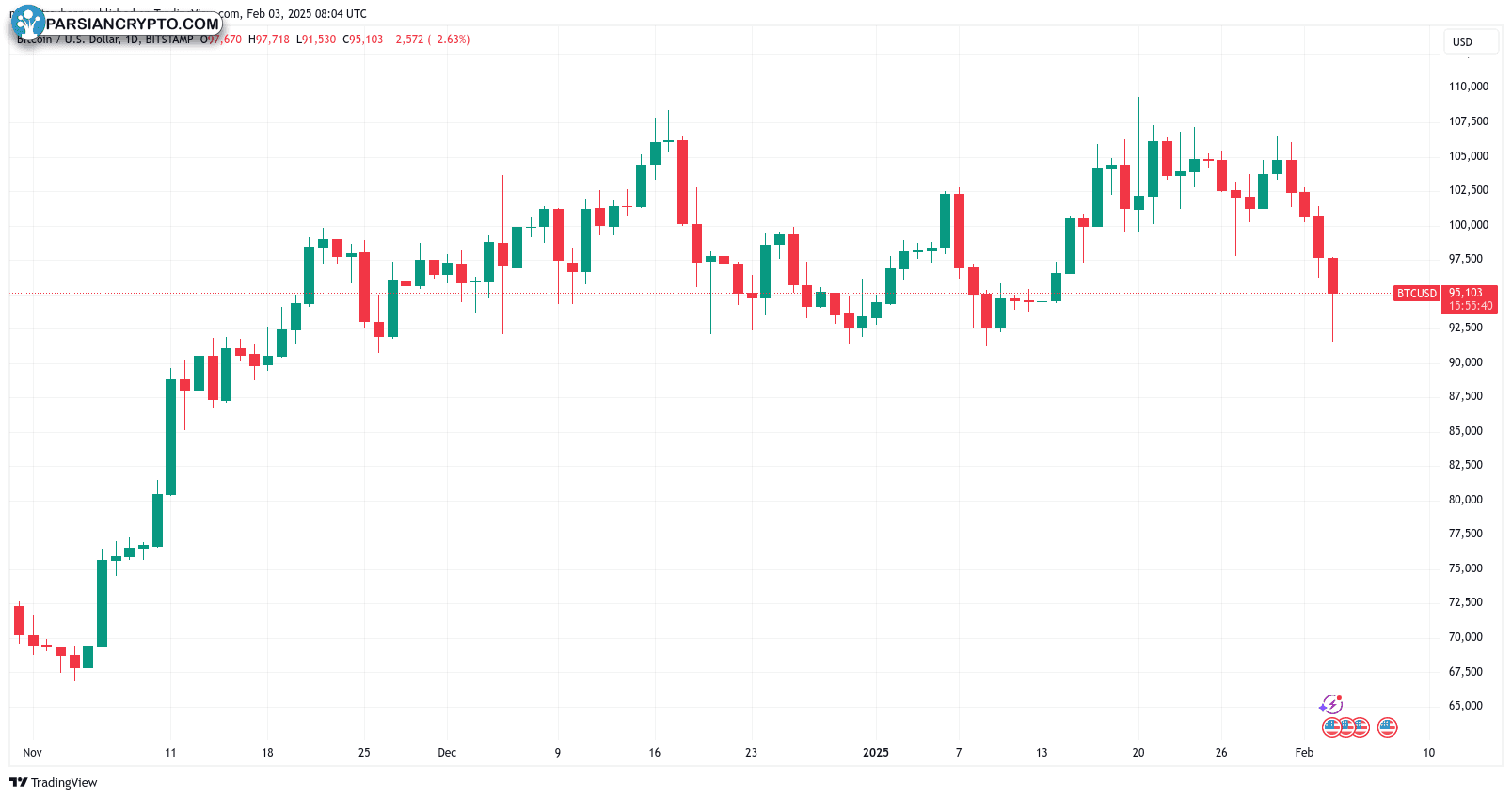Click date axis label 9

(558, 753)
